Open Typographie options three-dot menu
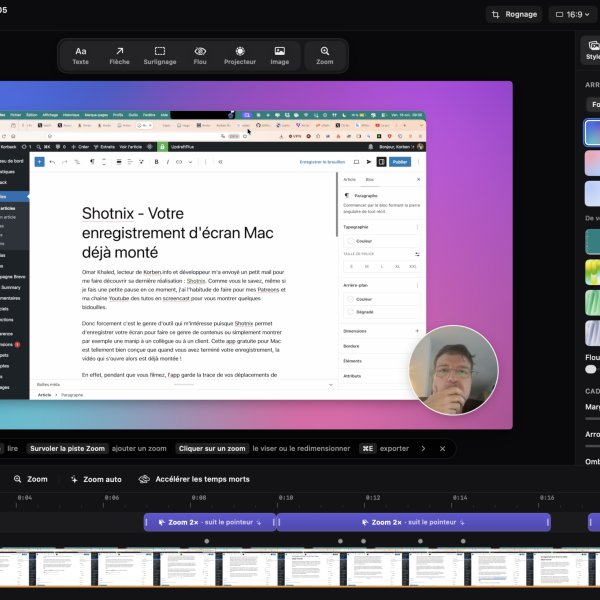The width and height of the screenshot is (600, 600). pyautogui.click(x=417, y=227)
